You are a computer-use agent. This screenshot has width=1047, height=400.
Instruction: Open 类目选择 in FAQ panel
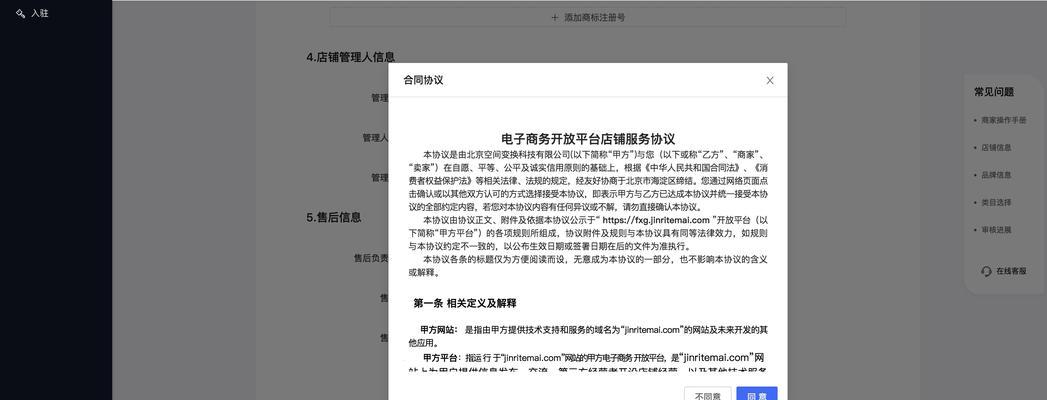point(996,202)
